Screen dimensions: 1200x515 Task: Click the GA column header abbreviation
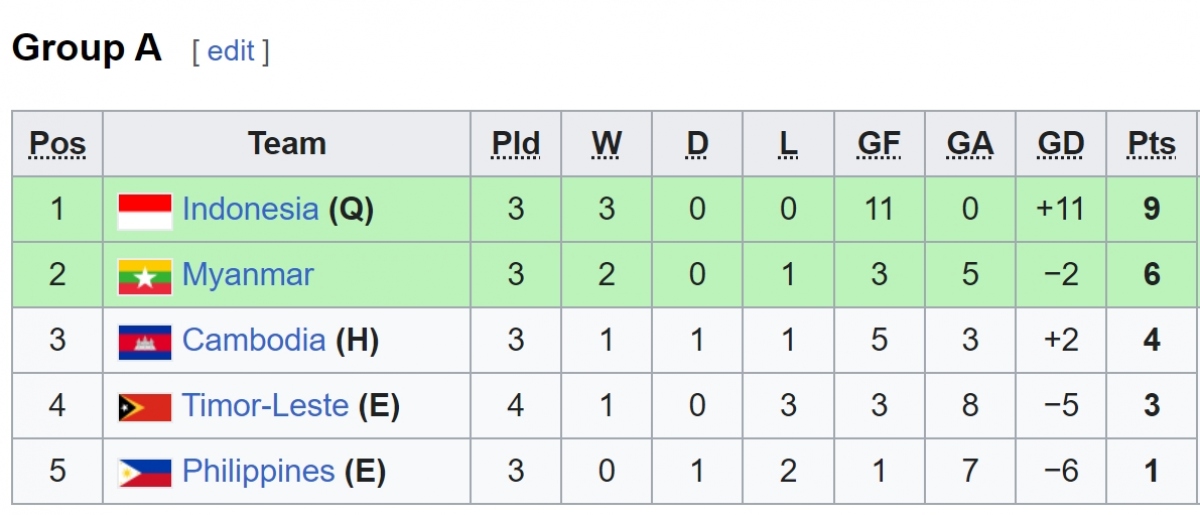(x=970, y=145)
